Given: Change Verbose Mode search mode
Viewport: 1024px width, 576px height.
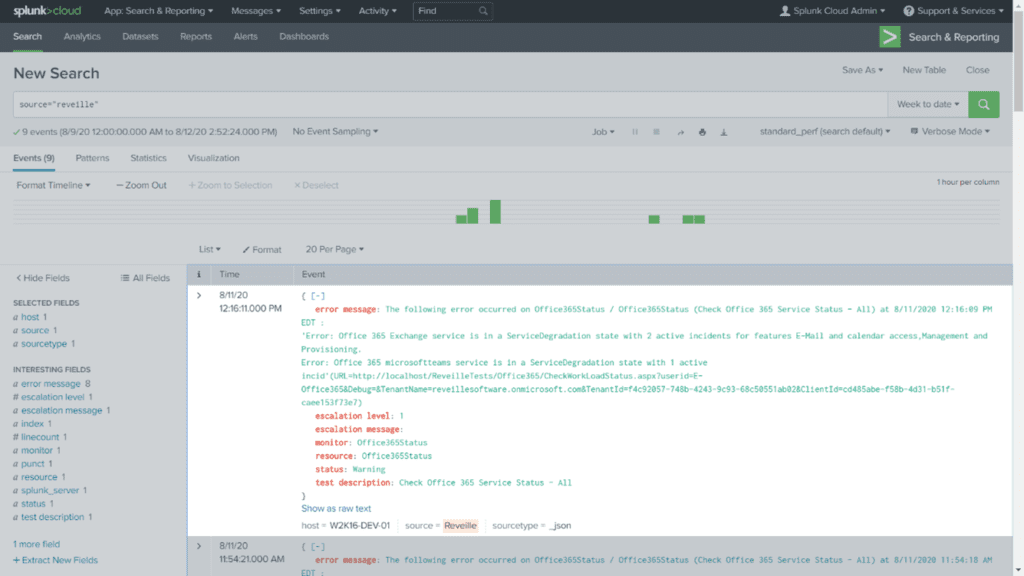Looking at the screenshot, I should 950,131.
